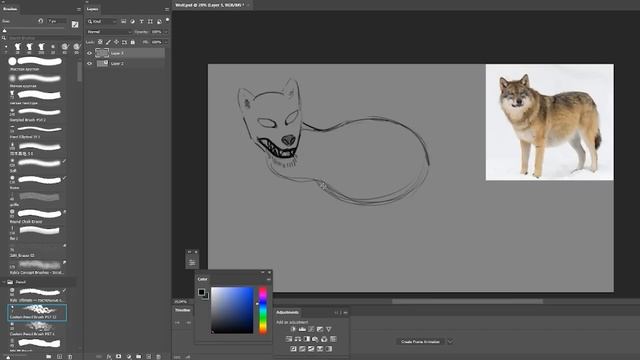Create a new brush preset
Screen dimensions: 640x360
point(59,356)
